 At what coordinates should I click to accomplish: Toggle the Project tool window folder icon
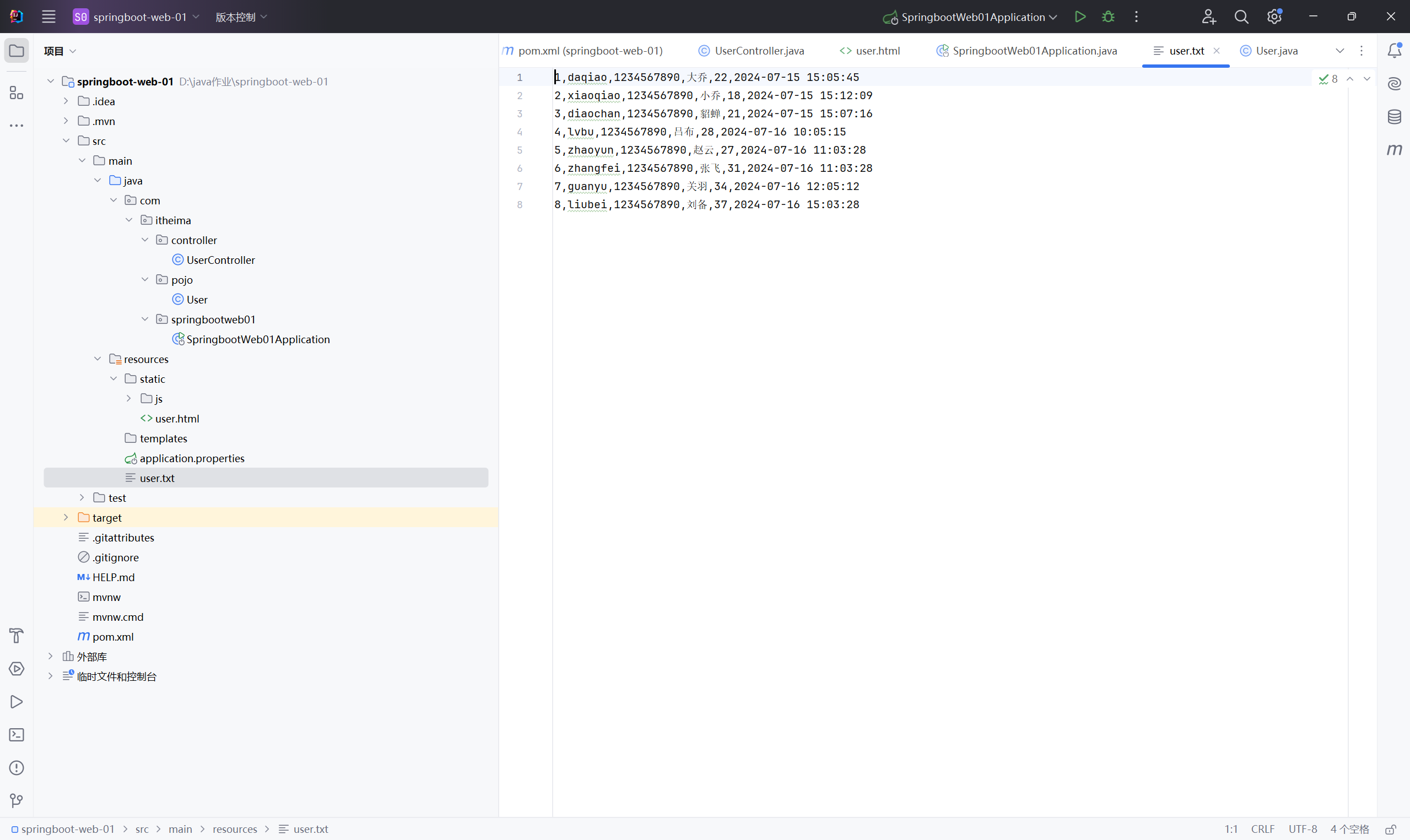(17, 50)
